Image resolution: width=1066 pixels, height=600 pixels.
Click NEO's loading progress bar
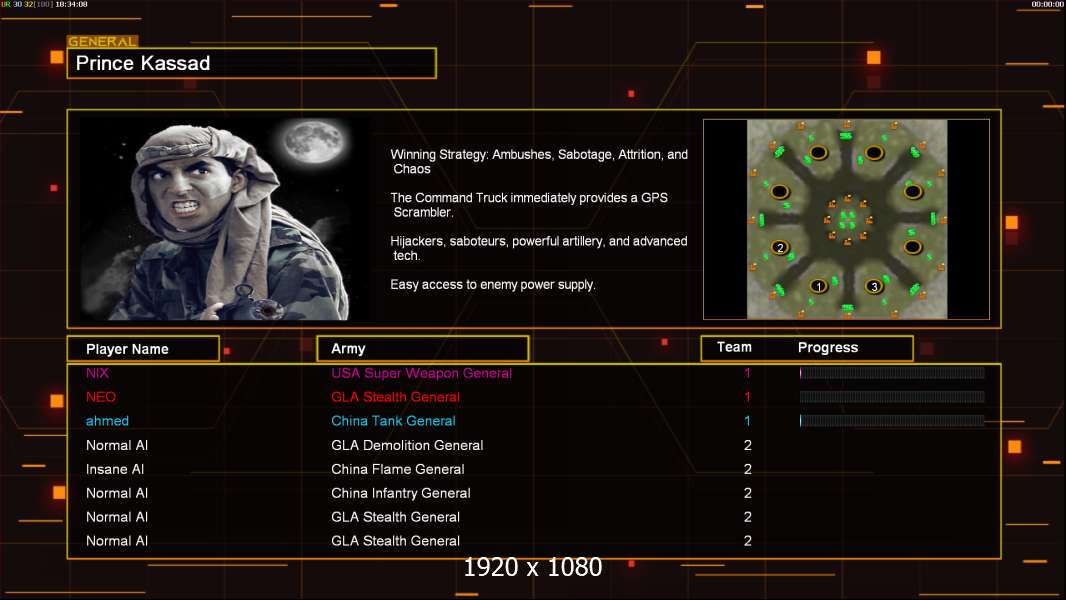892,396
